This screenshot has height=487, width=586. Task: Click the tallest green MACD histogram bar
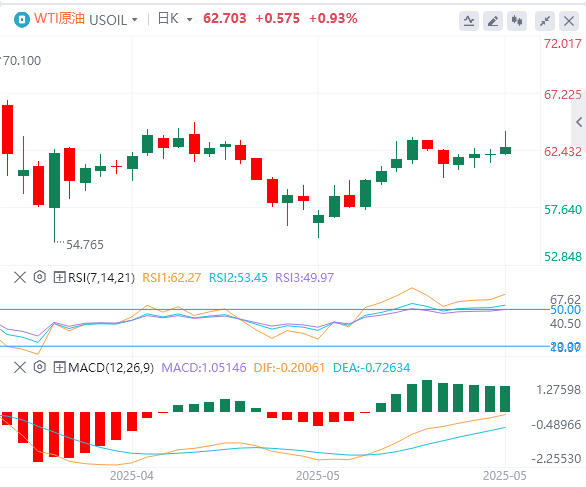point(427,396)
